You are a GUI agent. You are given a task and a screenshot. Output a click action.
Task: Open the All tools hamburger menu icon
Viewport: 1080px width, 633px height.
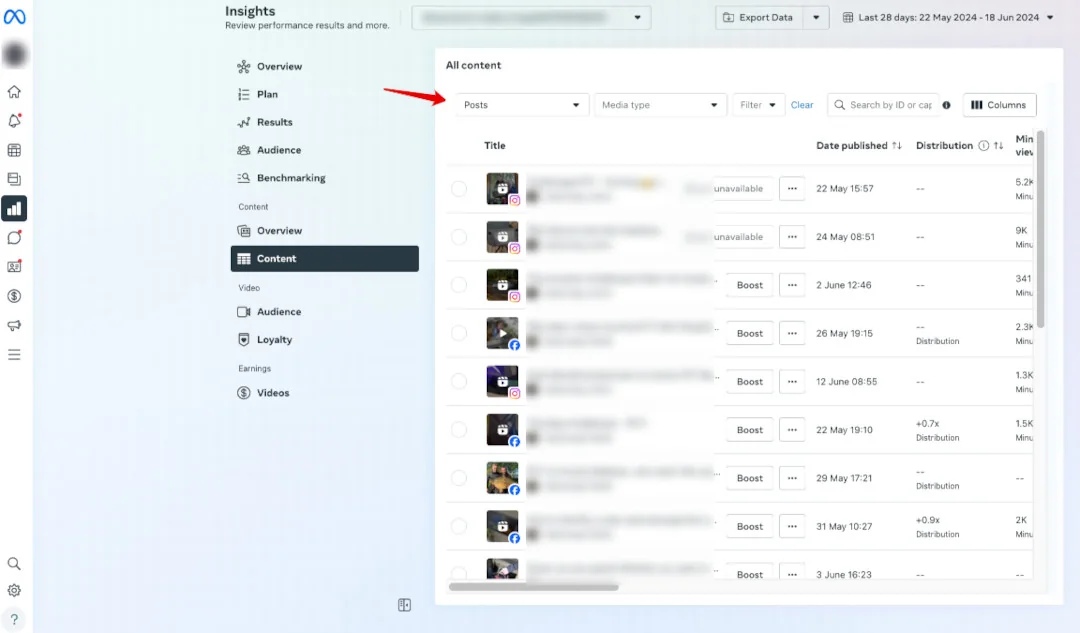tap(14, 355)
